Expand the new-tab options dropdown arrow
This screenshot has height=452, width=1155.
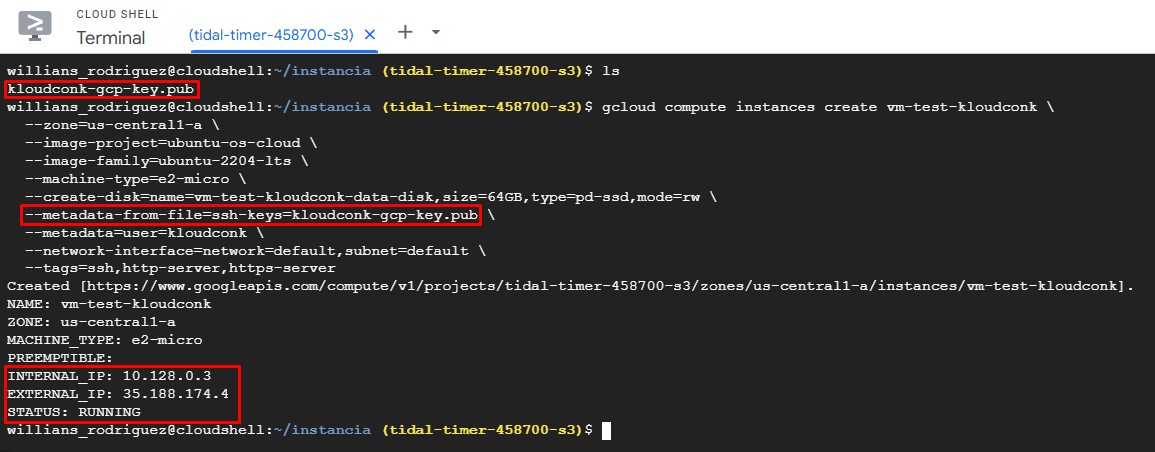(x=436, y=32)
